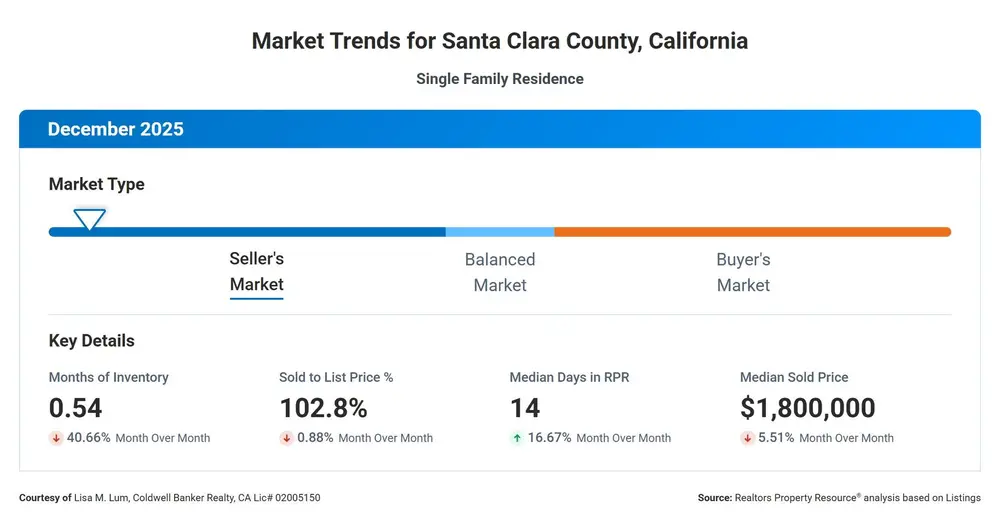
Task: Click the Single Family Residence subtitle
Action: pos(500,79)
